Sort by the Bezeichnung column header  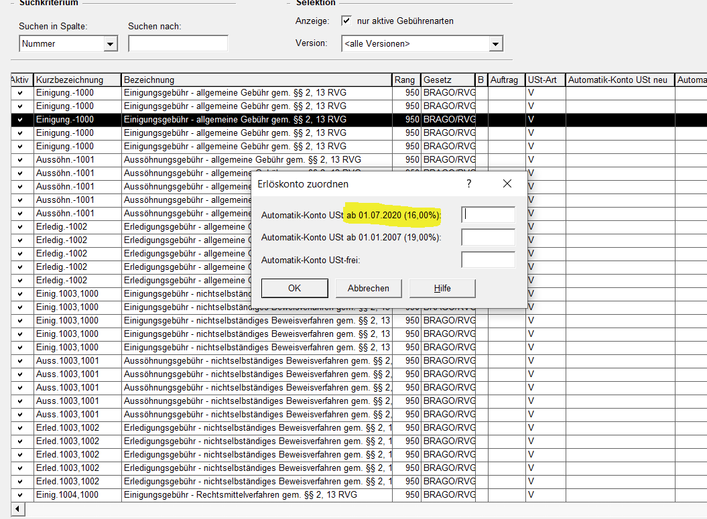(x=257, y=80)
